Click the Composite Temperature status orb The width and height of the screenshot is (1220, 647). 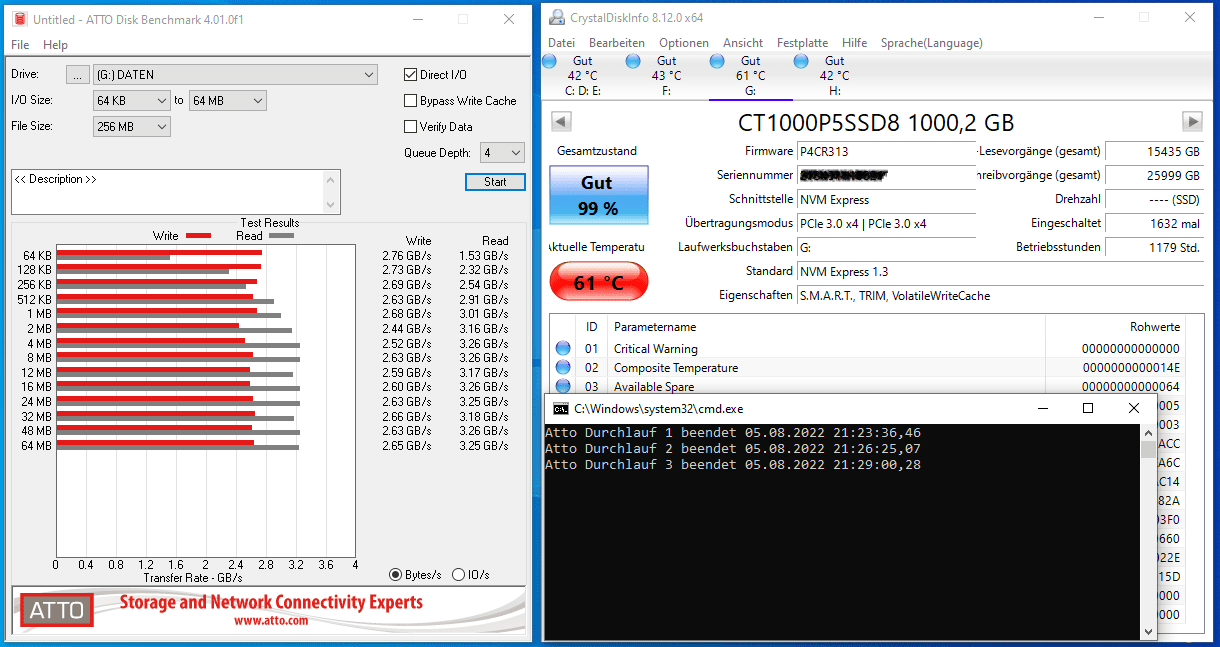coord(563,367)
